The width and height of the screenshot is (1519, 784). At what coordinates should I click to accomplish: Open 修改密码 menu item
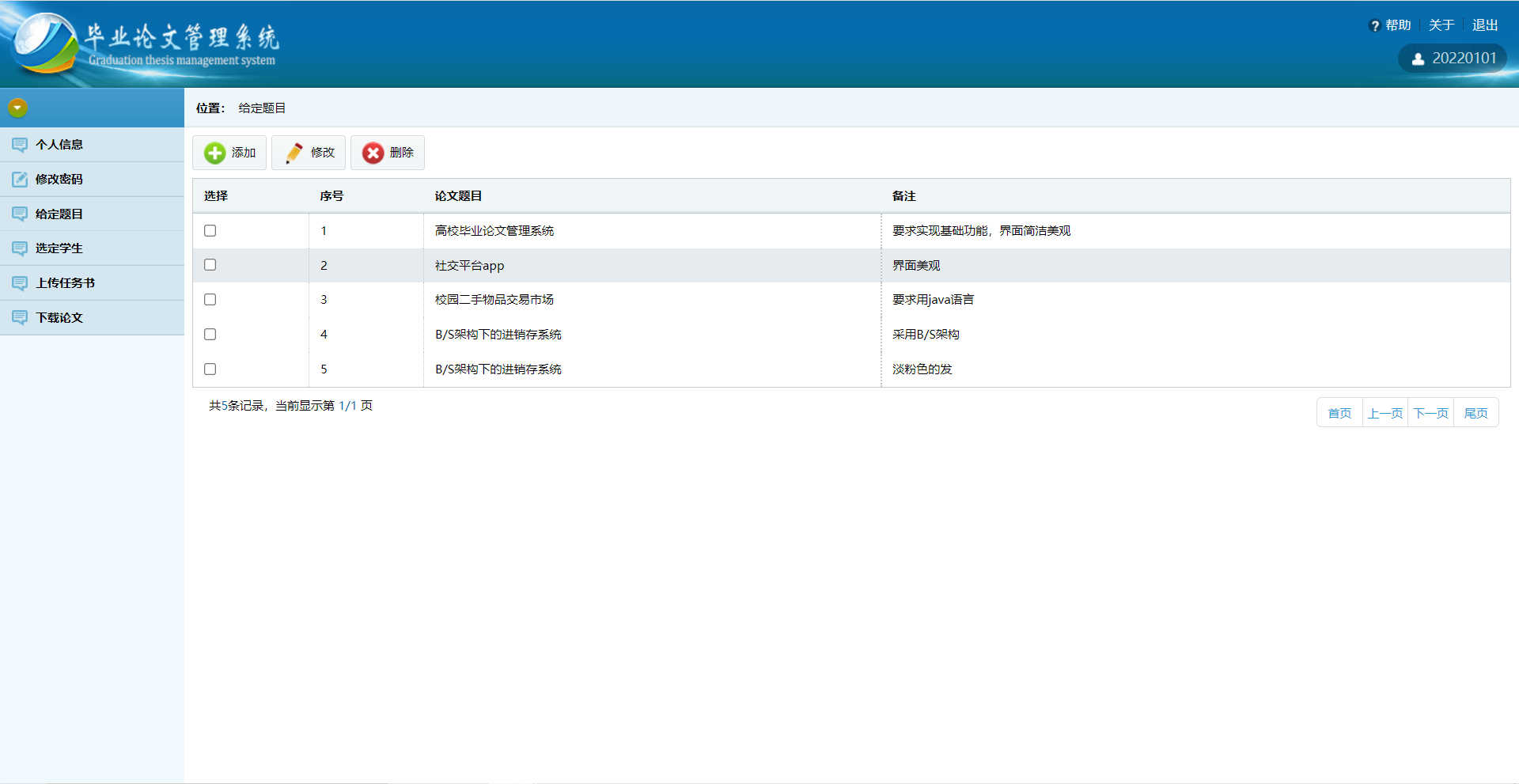pyautogui.click(x=92, y=180)
